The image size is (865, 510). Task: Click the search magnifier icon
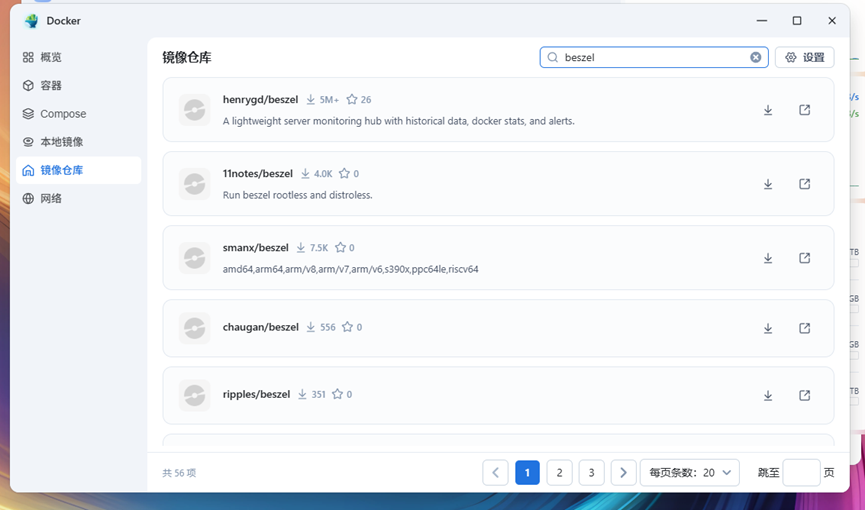[552, 57]
